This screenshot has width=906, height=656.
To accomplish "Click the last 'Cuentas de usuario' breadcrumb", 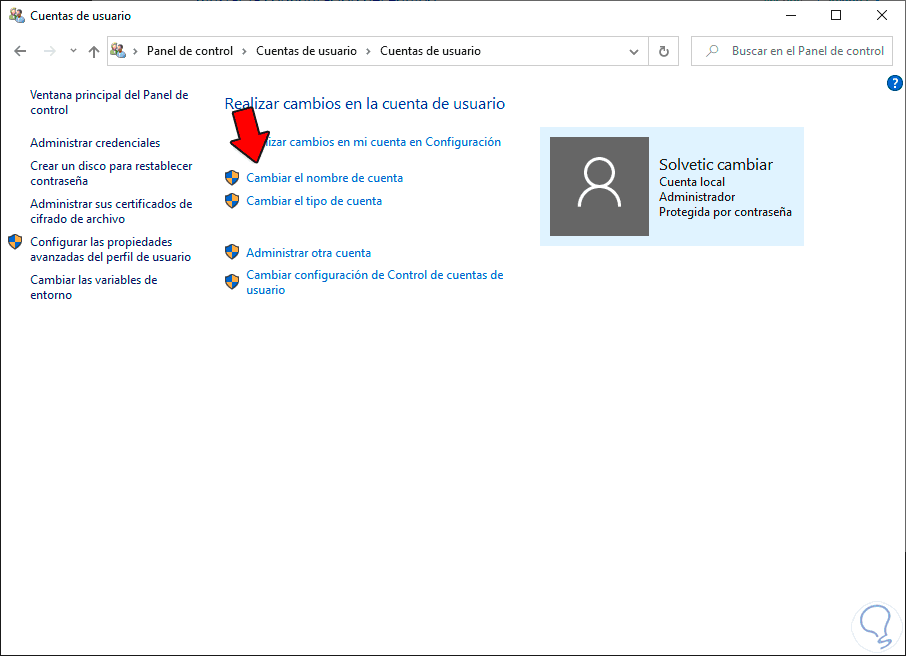I will (x=430, y=51).
